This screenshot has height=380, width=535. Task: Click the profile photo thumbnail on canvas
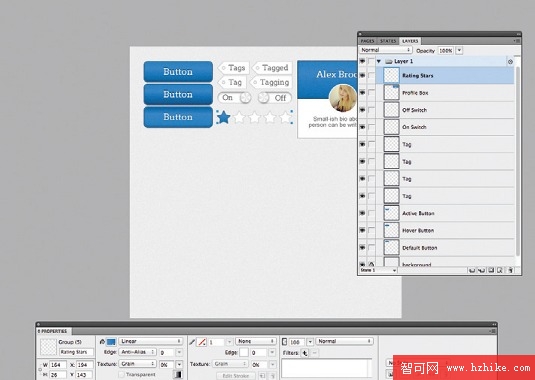343,98
